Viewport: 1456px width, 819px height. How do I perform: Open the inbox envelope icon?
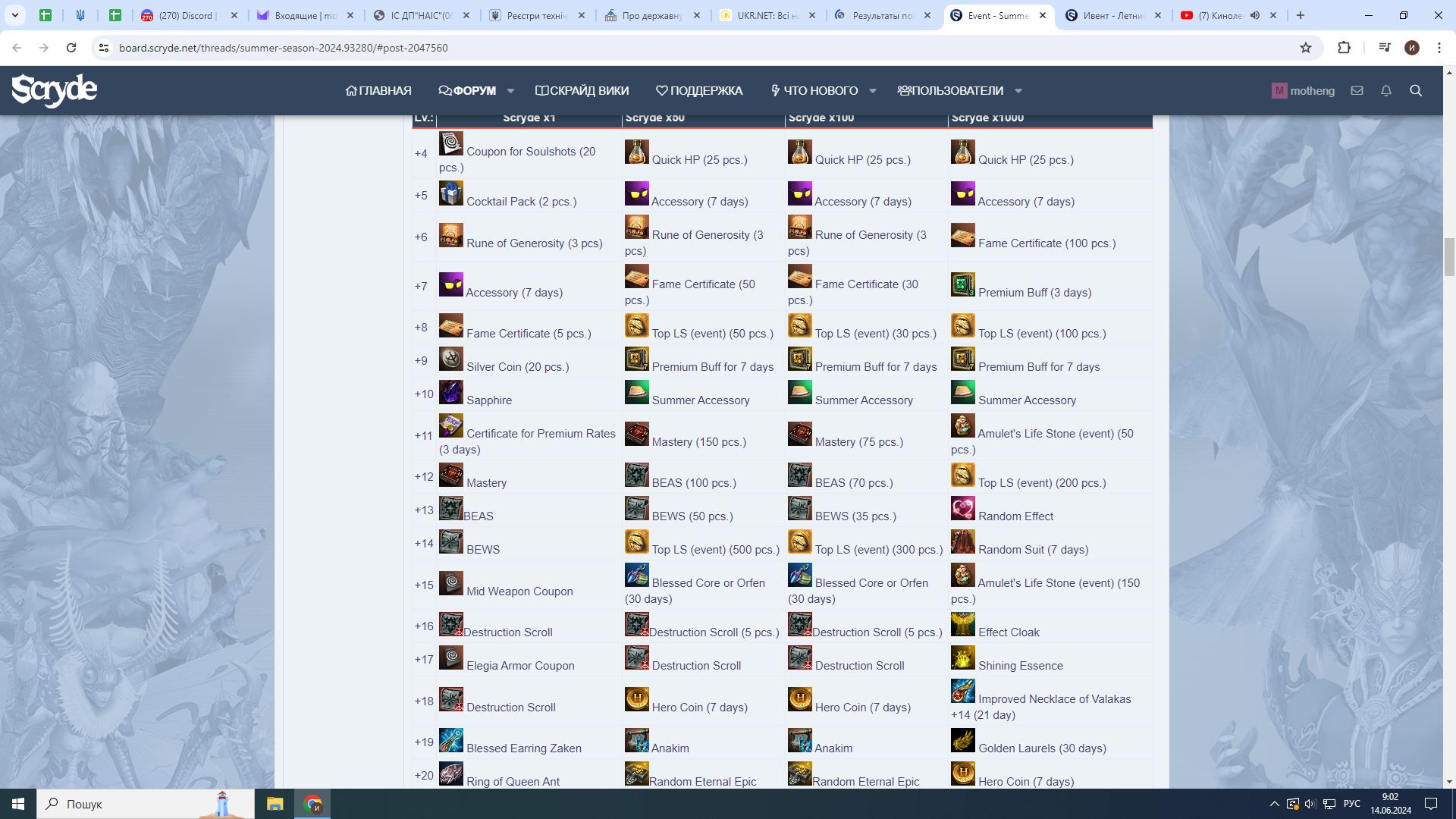pos(1357,91)
